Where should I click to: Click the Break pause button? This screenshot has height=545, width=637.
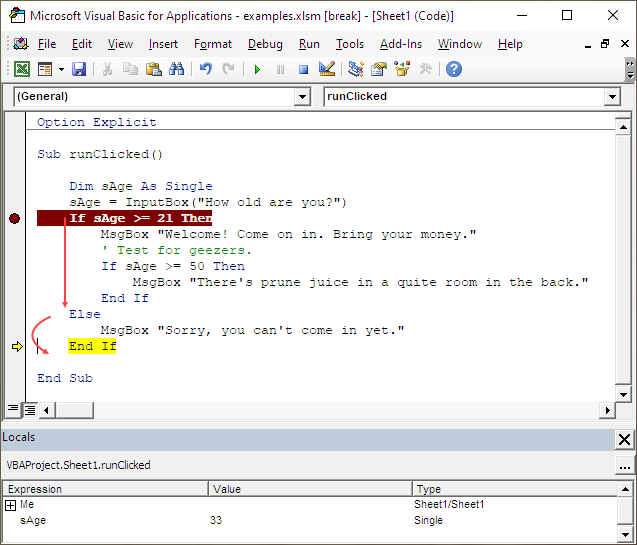click(280, 69)
